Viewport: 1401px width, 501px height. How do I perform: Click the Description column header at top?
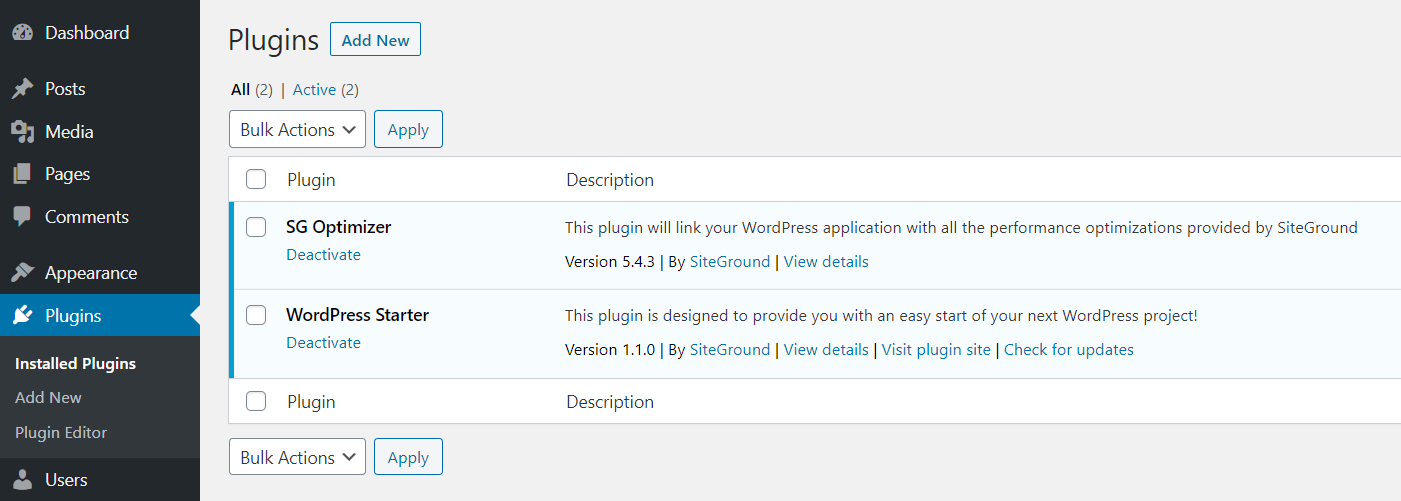point(610,180)
